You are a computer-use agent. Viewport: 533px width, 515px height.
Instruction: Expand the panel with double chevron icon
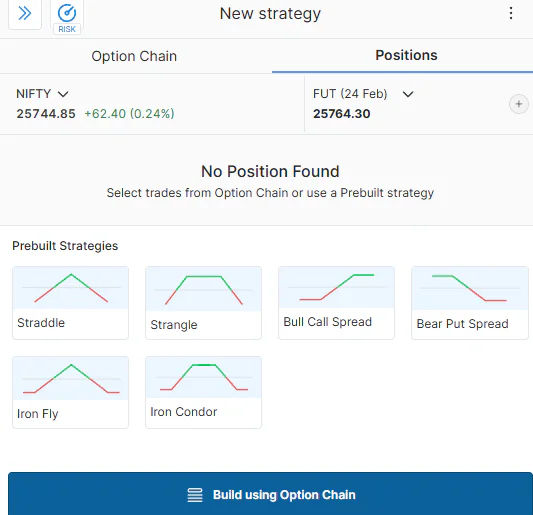coord(25,14)
